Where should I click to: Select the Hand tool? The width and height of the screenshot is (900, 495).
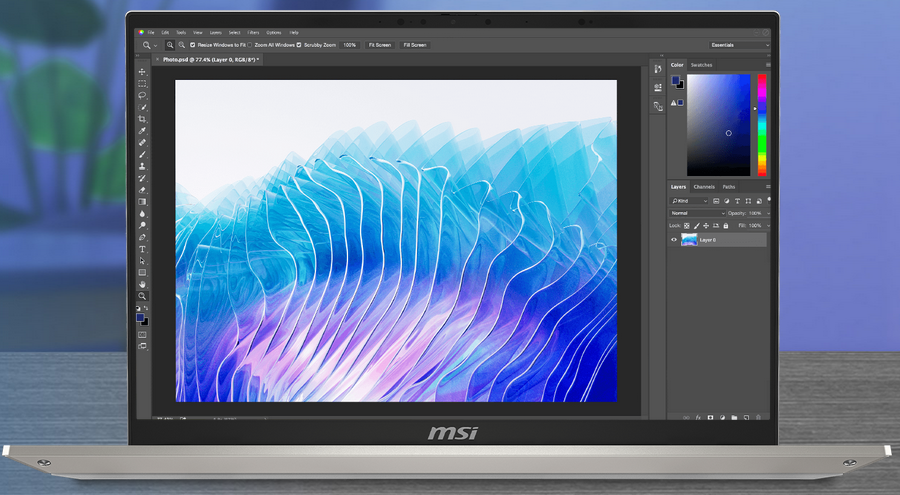point(142,285)
